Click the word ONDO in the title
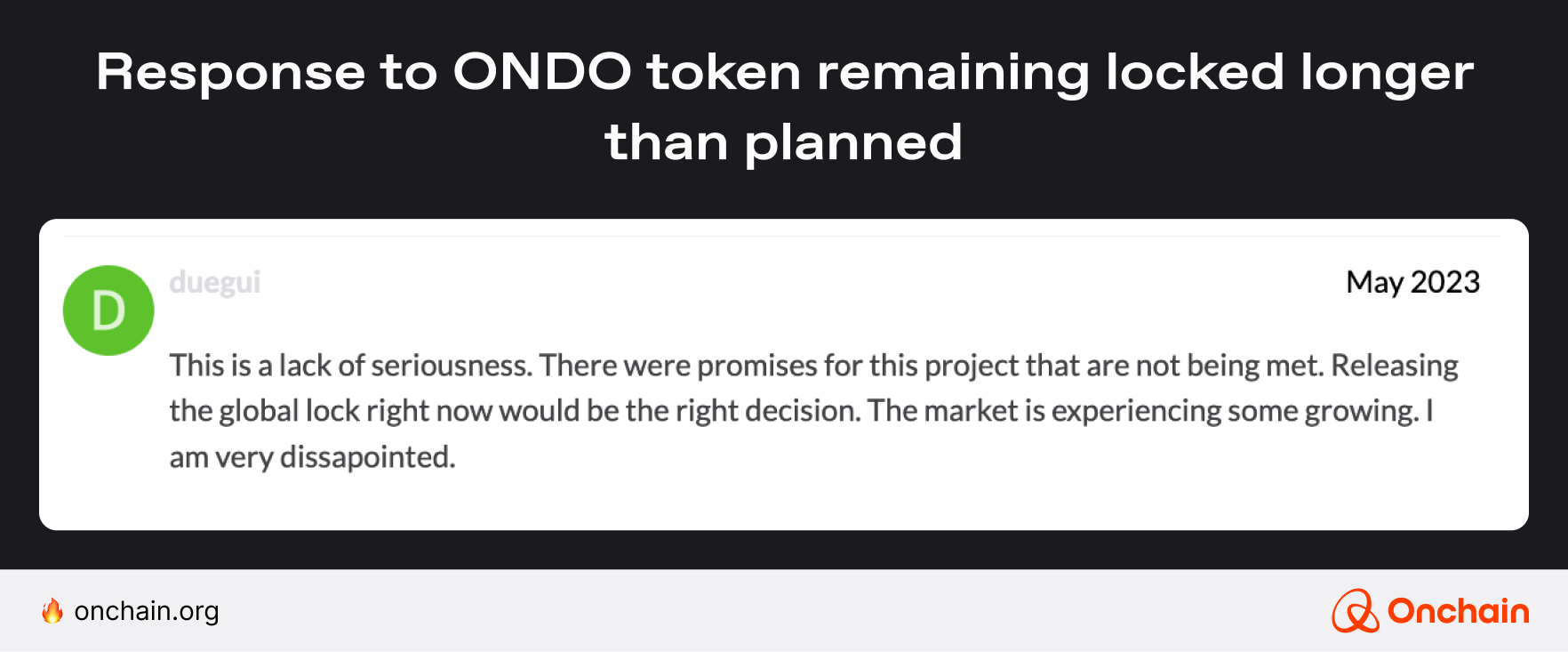The image size is (1568, 652). coord(542,72)
